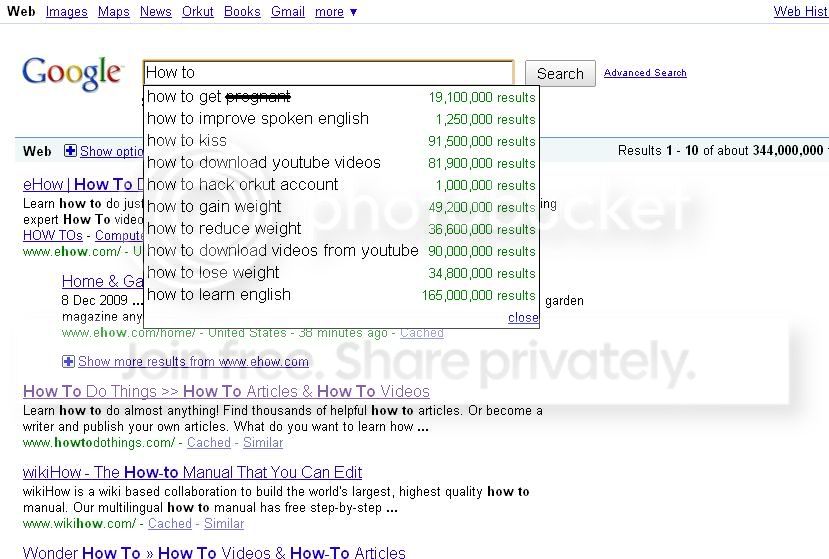829x559 pixels.
Task: Open the 'Wonder How To' result title
Action: pyautogui.click(x=214, y=553)
